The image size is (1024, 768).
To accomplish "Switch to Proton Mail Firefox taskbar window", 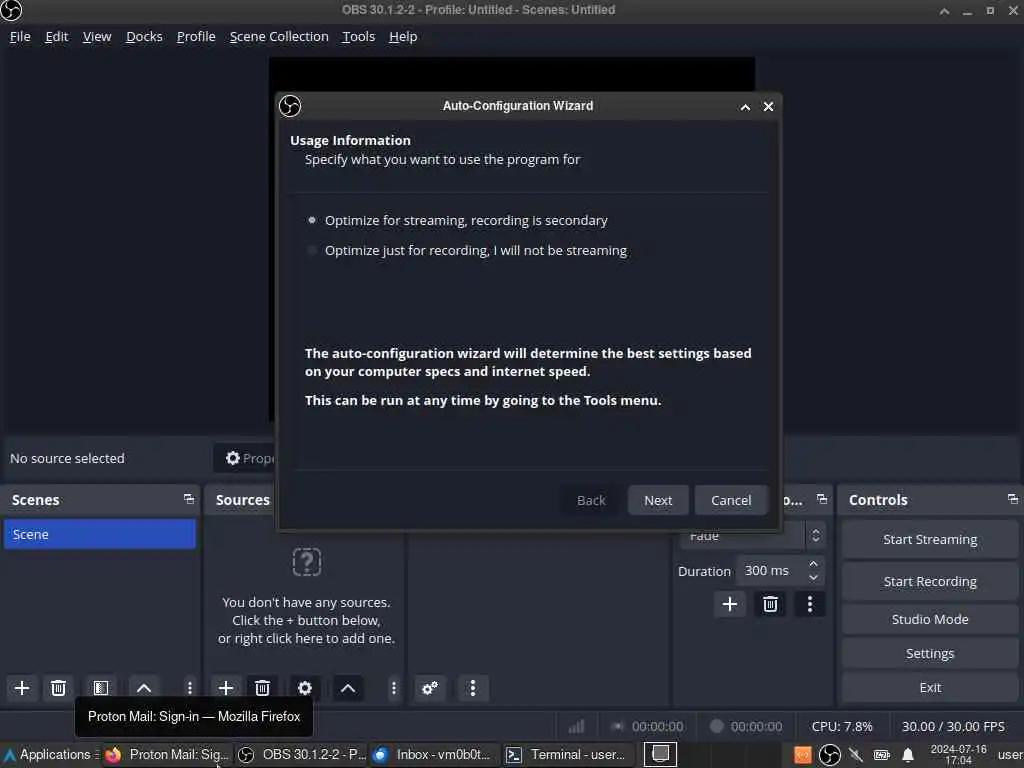I will pyautogui.click(x=167, y=754).
